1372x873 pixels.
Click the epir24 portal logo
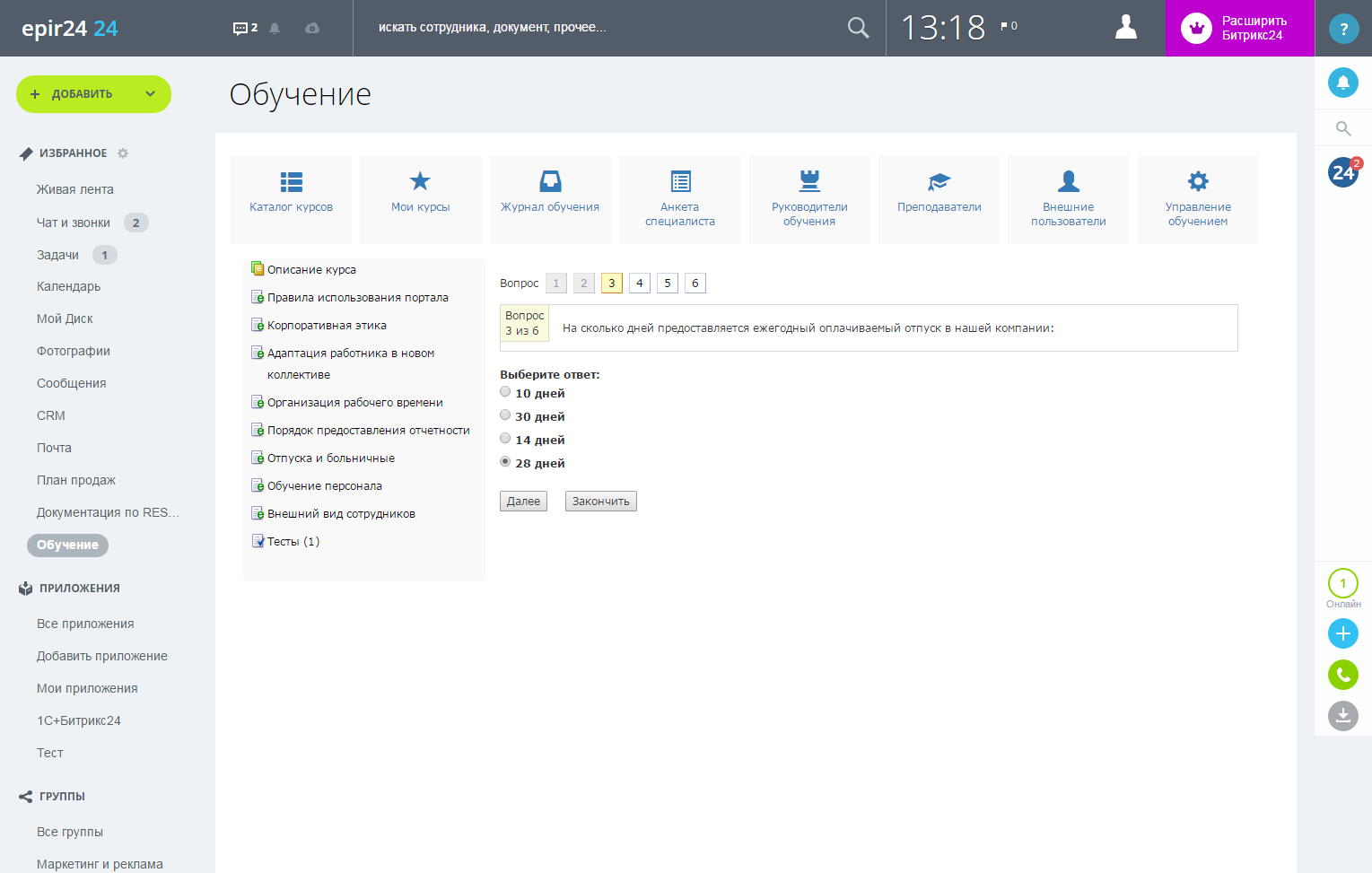click(70, 28)
